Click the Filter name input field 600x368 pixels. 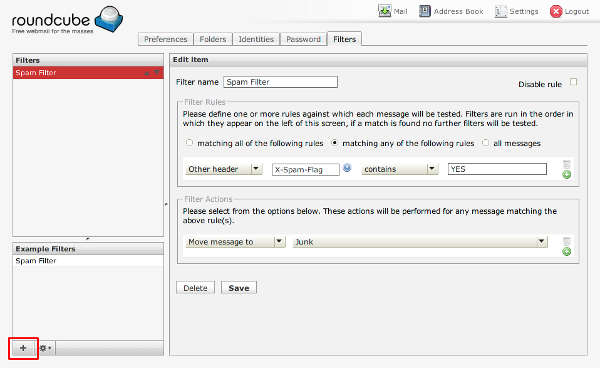280,82
